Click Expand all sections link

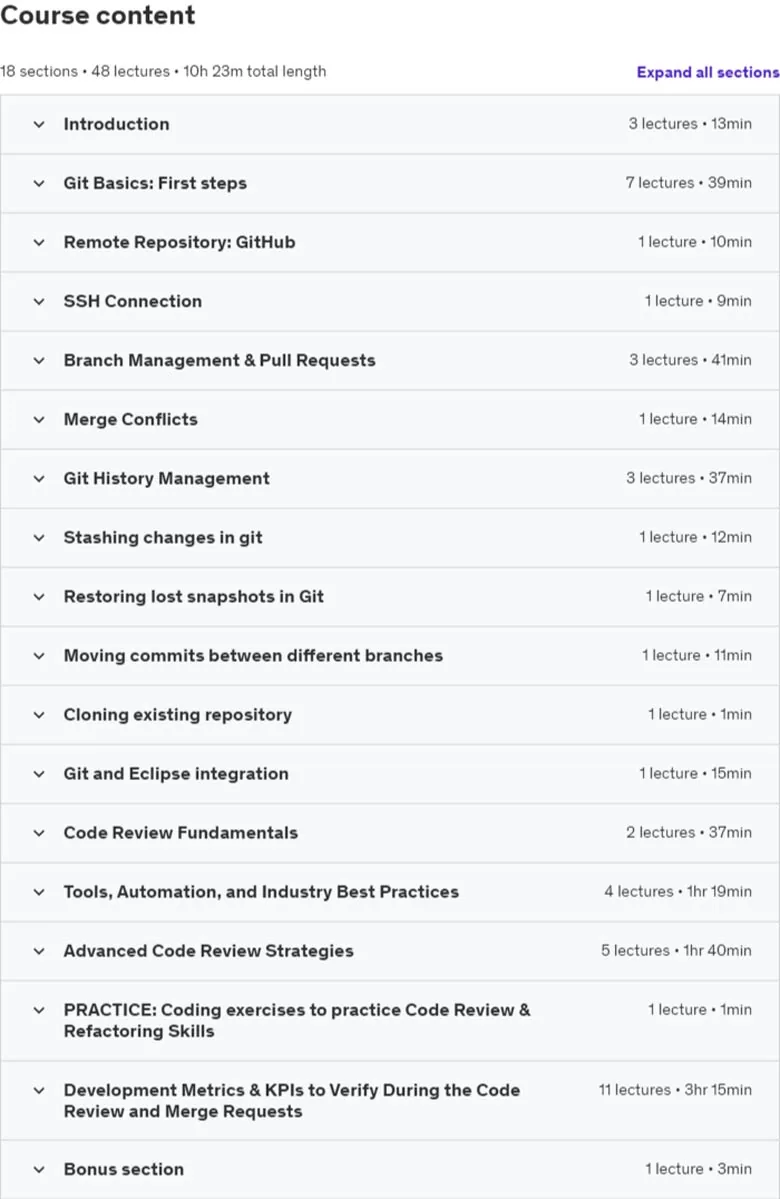point(708,72)
